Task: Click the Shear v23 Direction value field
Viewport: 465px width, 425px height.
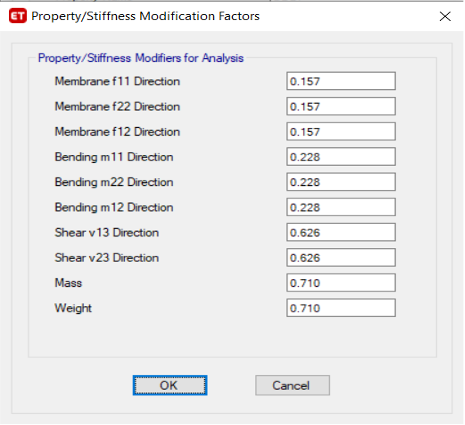Action: (x=341, y=257)
